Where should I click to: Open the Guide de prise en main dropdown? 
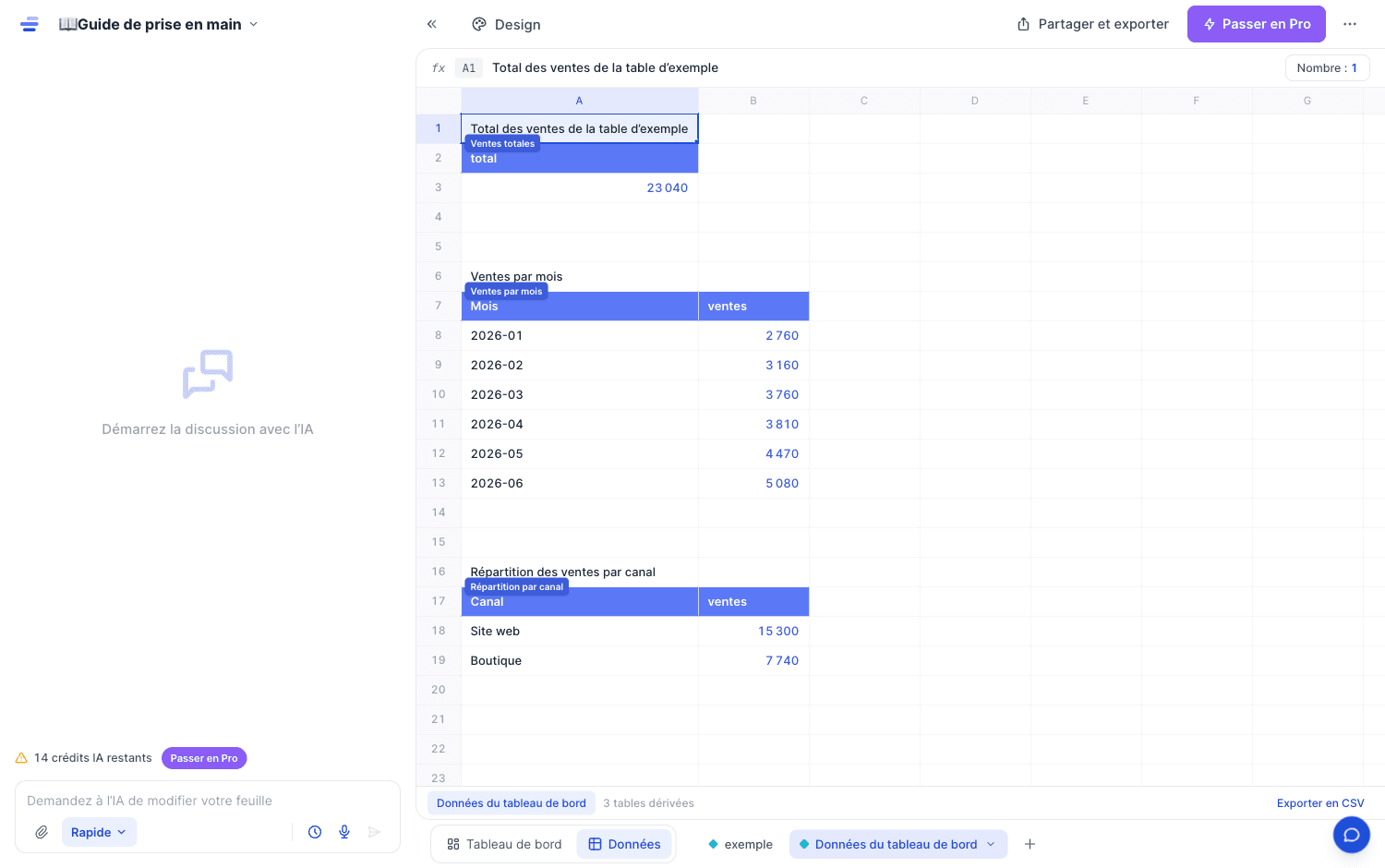pyautogui.click(x=159, y=24)
